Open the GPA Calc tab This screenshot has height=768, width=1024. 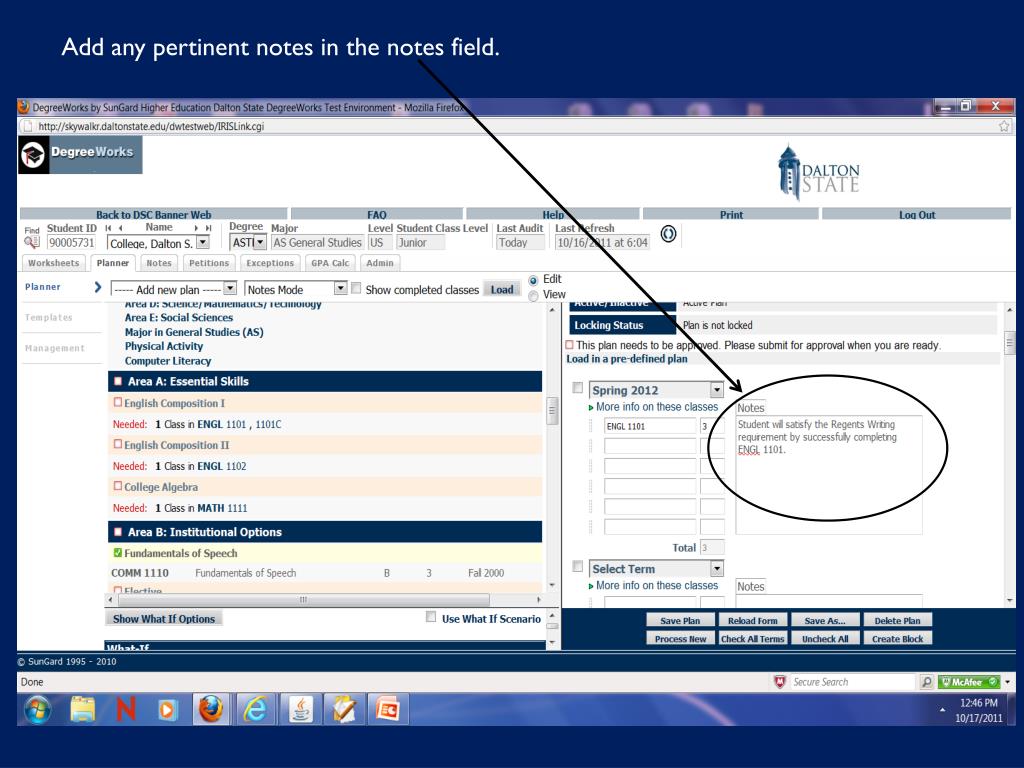(x=330, y=263)
